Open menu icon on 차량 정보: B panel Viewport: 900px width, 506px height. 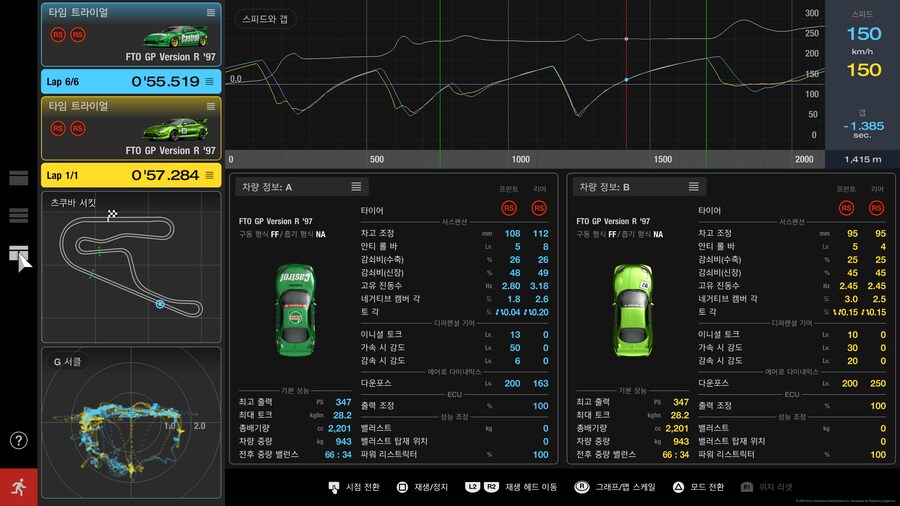tap(692, 186)
